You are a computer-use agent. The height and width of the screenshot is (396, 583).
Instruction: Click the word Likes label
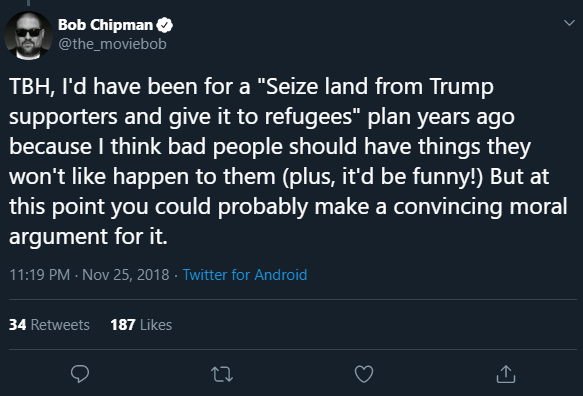156,325
